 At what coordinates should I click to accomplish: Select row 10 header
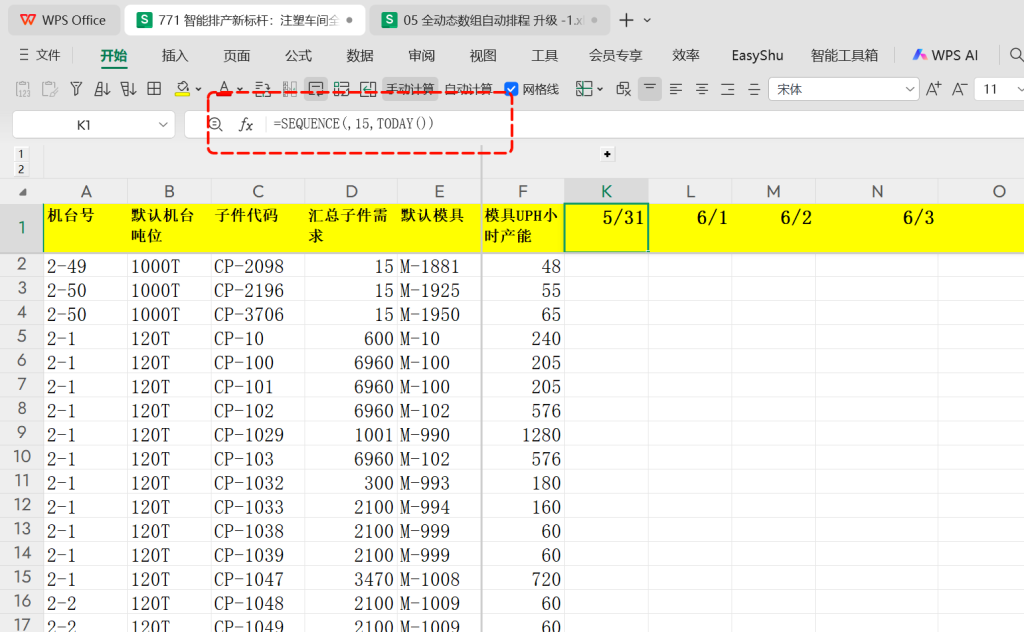pos(22,458)
